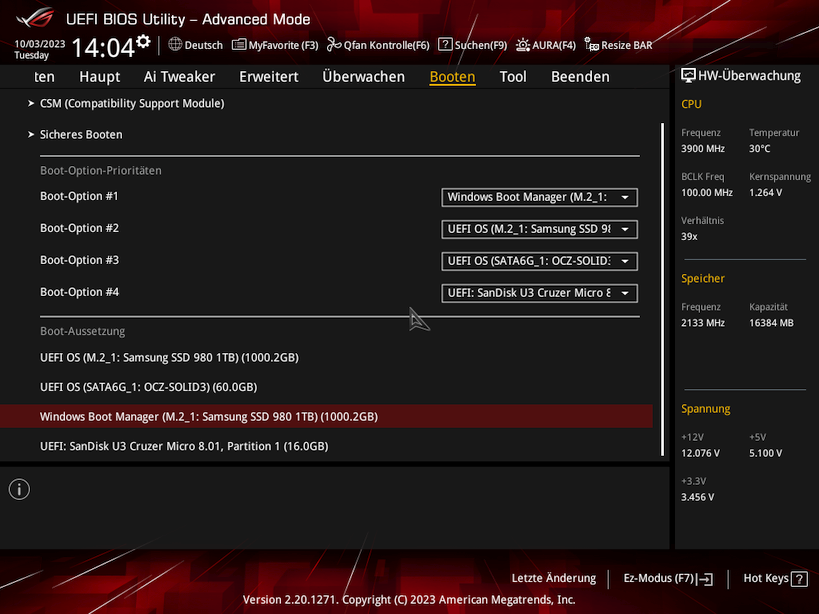Click the Hot Keys question mark icon

click(x=799, y=578)
